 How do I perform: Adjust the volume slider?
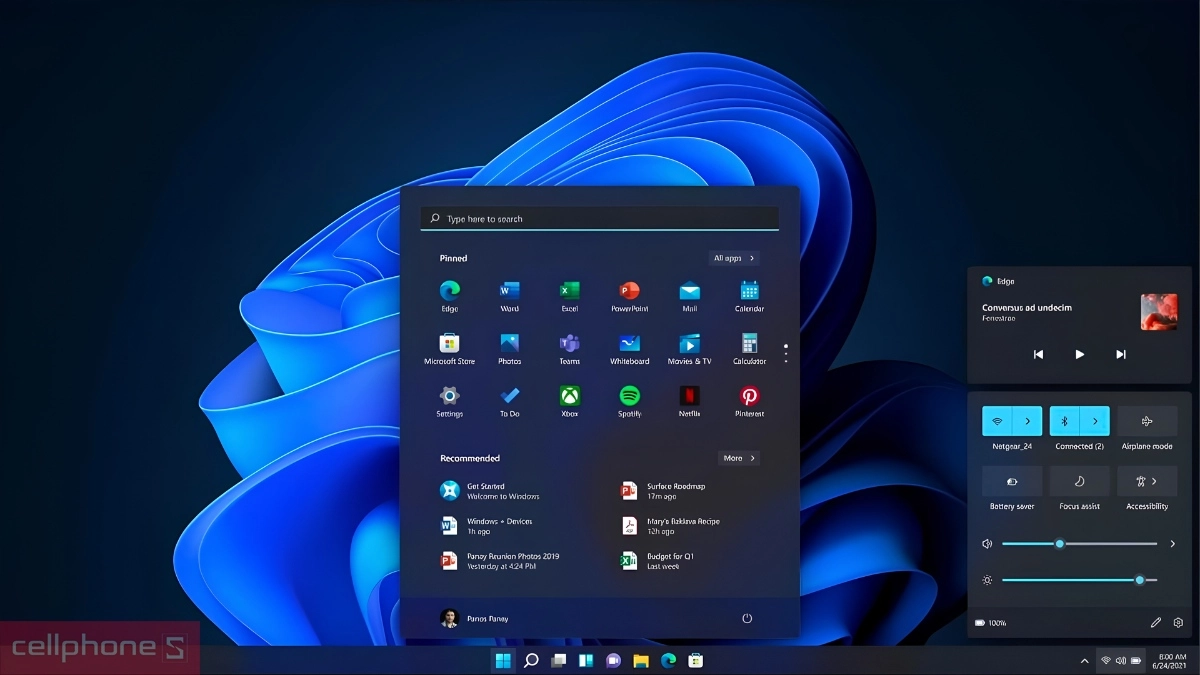coord(1079,544)
